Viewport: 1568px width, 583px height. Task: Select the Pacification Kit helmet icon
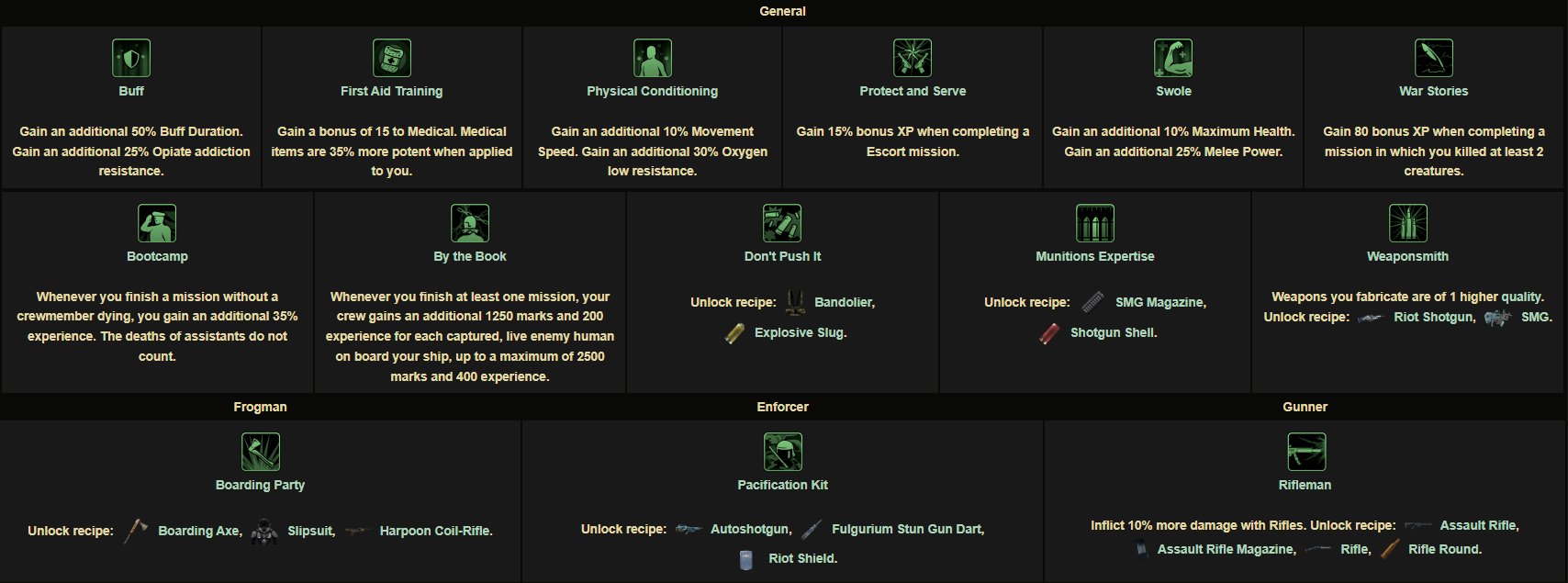(783, 452)
